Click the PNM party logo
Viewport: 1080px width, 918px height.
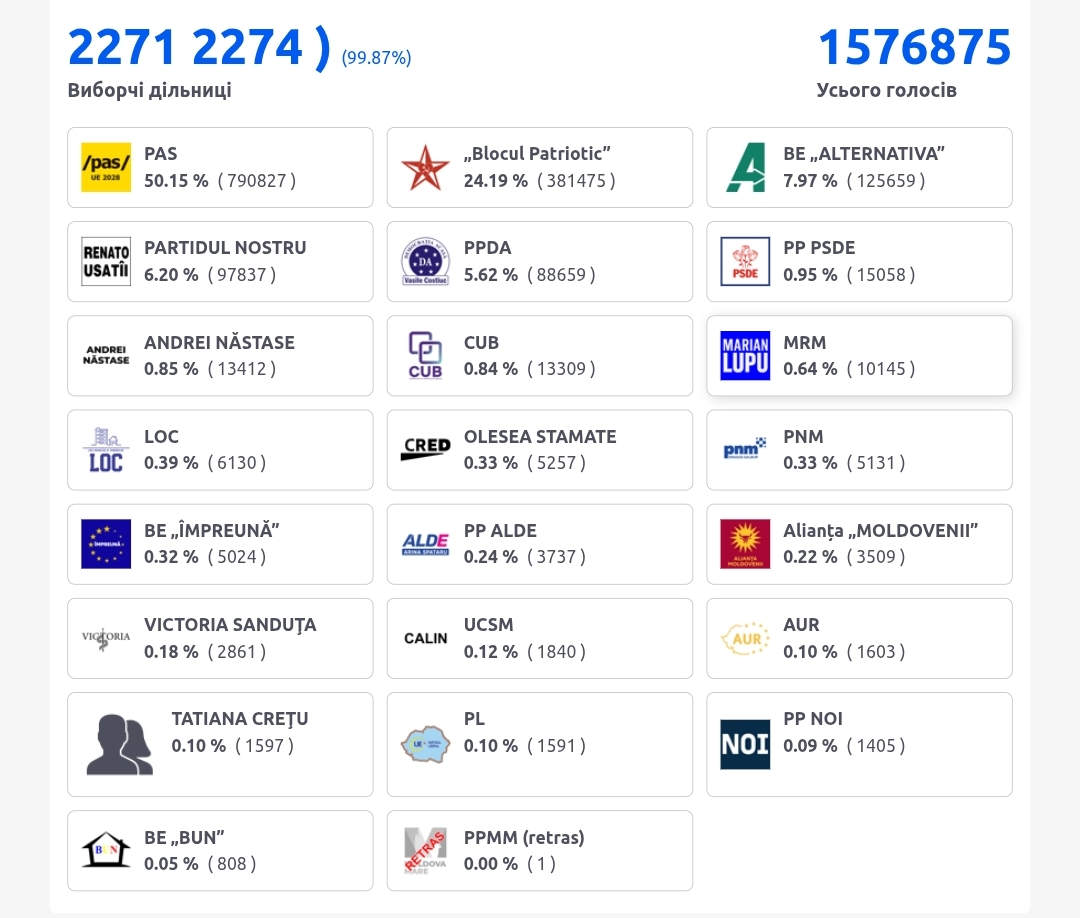click(x=745, y=449)
